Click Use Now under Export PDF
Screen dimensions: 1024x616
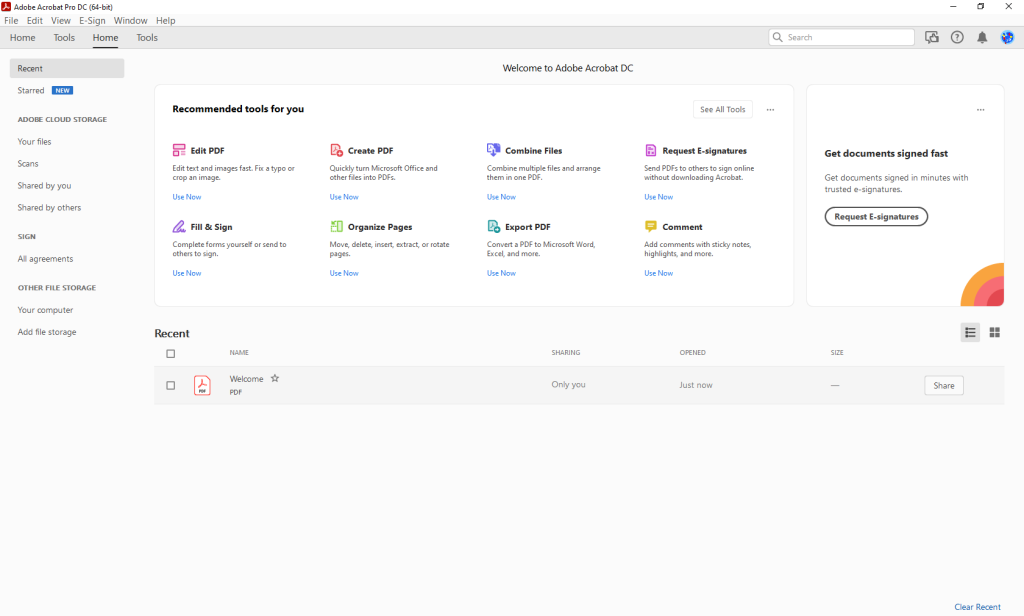501,273
